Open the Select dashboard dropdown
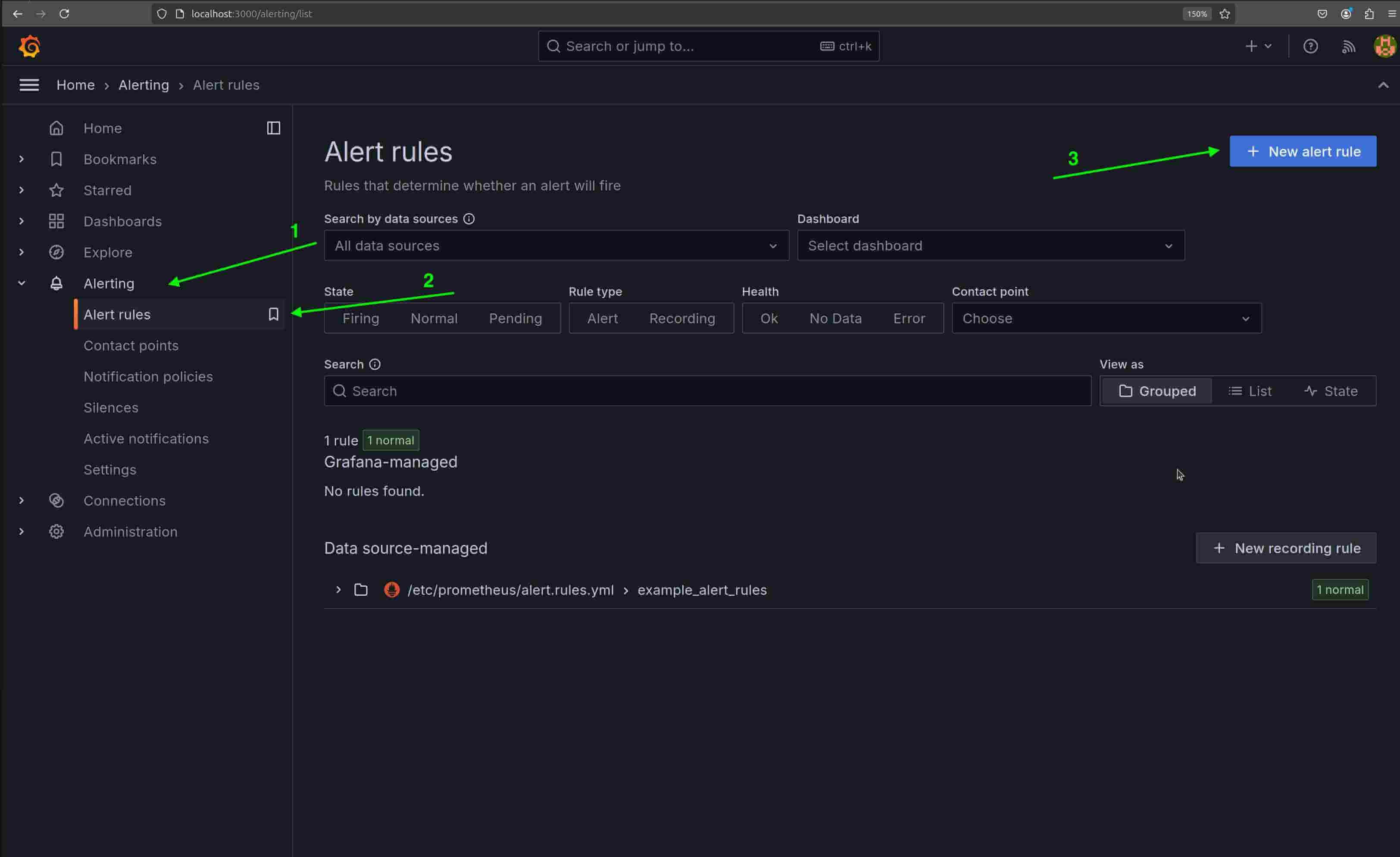The width and height of the screenshot is (1400, 857). pos(991,246)
